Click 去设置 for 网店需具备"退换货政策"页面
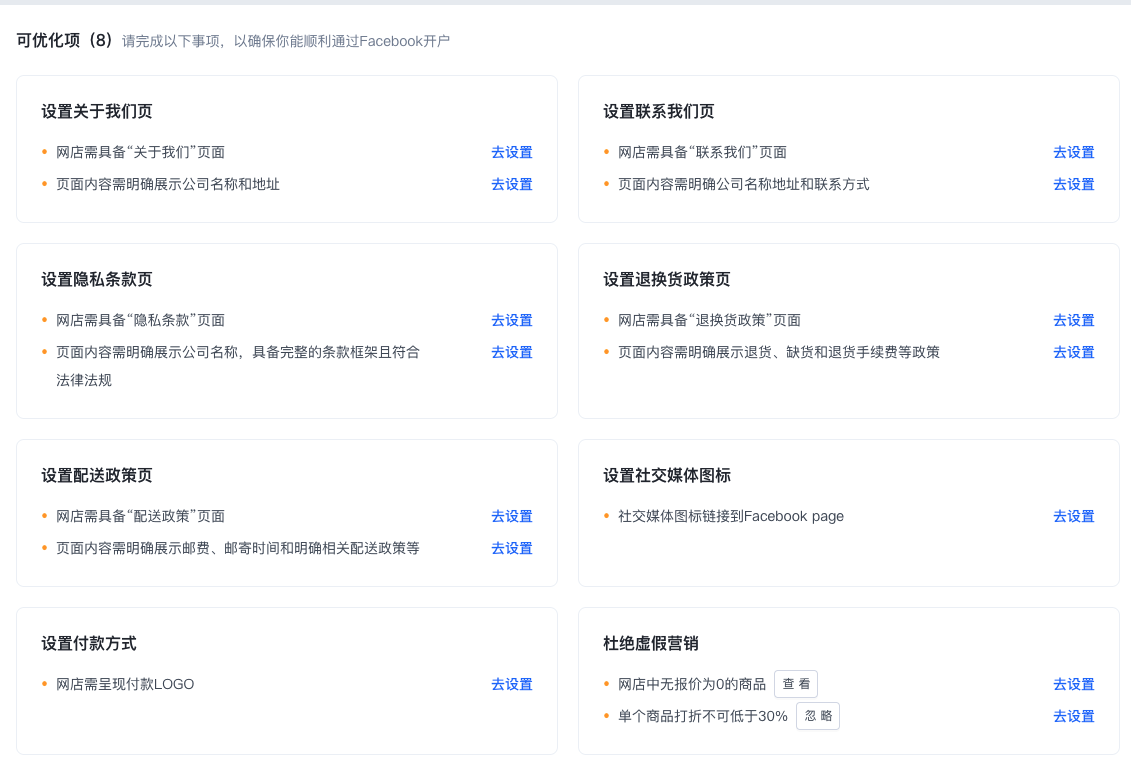Image resolution: width=1131 pixels, height=772 pixels. (1073, 320)
